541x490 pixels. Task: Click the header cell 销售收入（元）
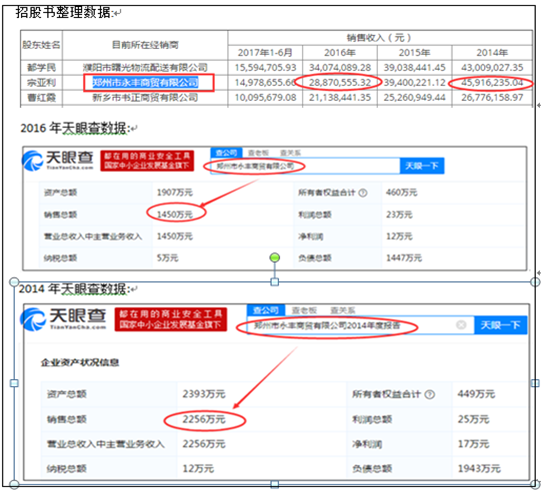pyautogui.click(x=379, y=37)
